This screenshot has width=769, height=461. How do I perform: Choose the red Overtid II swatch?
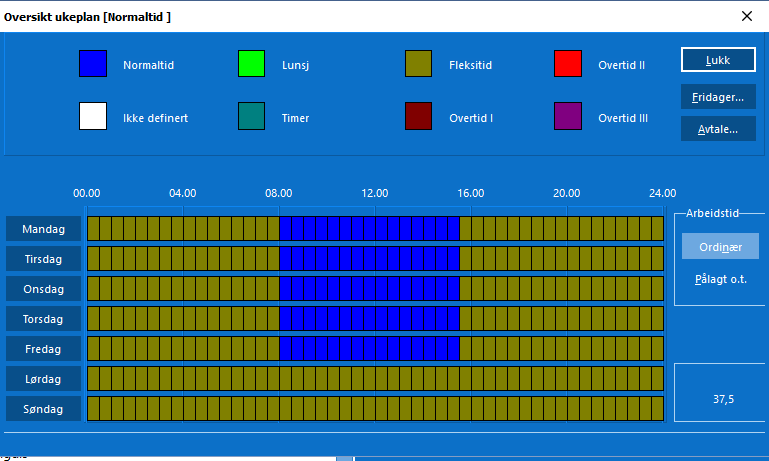tap(567, 64)
